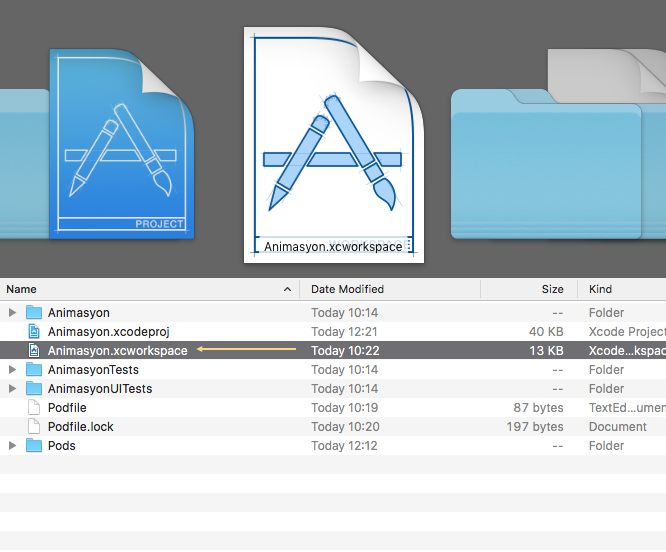Click the Pods folder icon
The height and width of the screenshot is (552, 666).
point(34,445)
